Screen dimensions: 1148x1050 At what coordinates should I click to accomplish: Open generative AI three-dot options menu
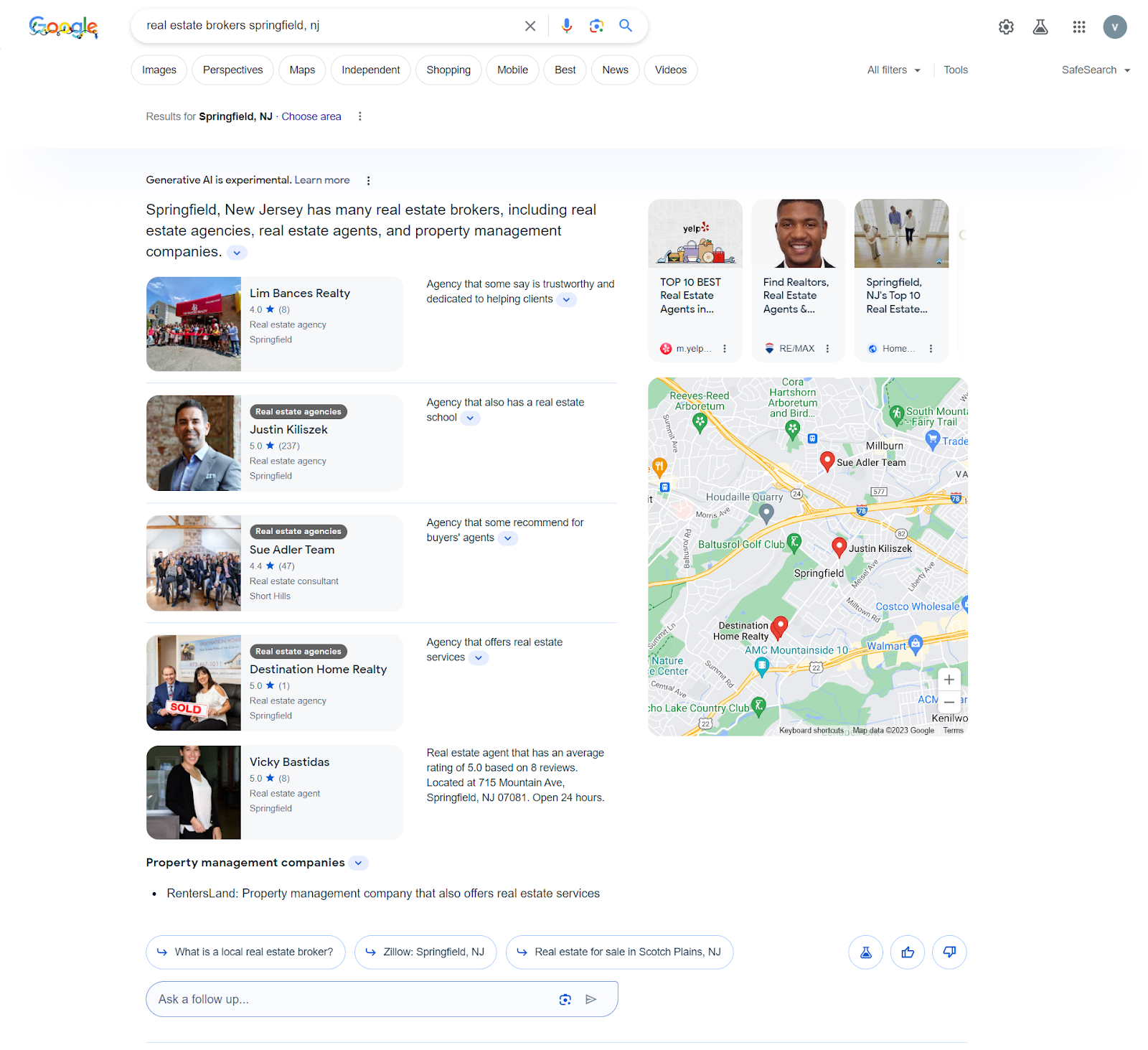[x=369, y=181]
